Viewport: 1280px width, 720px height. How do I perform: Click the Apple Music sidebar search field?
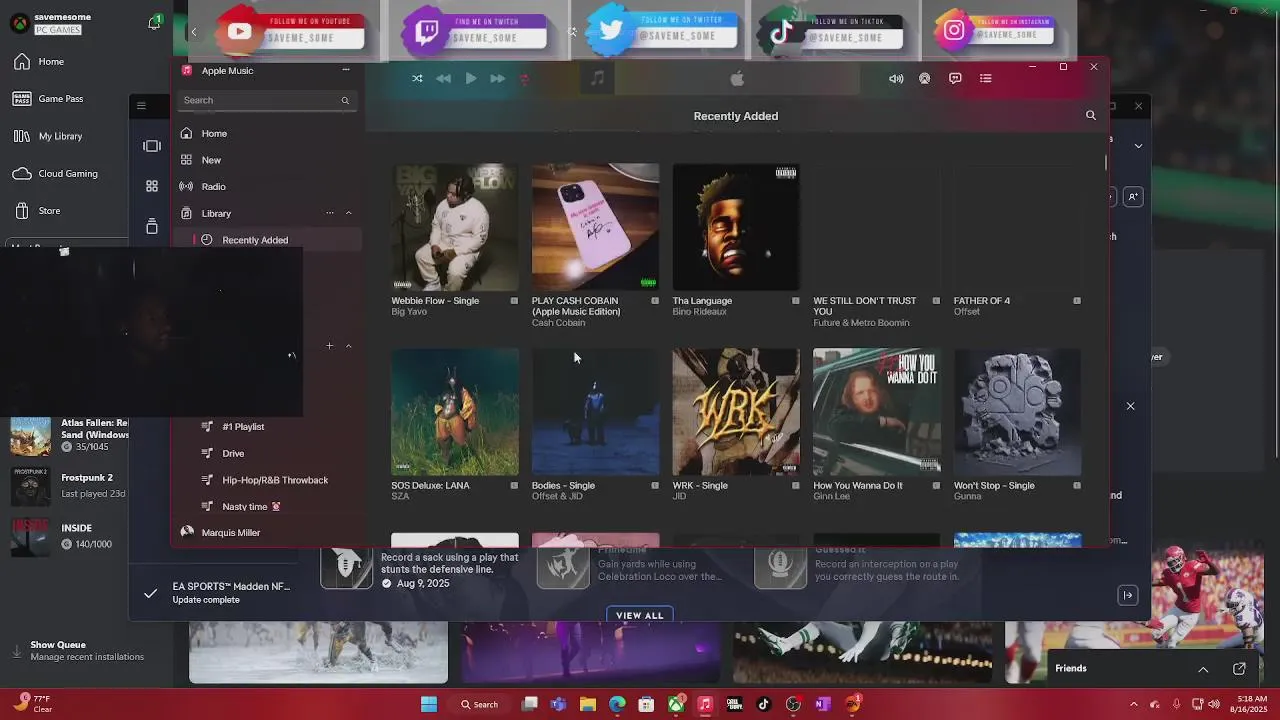[x=265, y=100]
